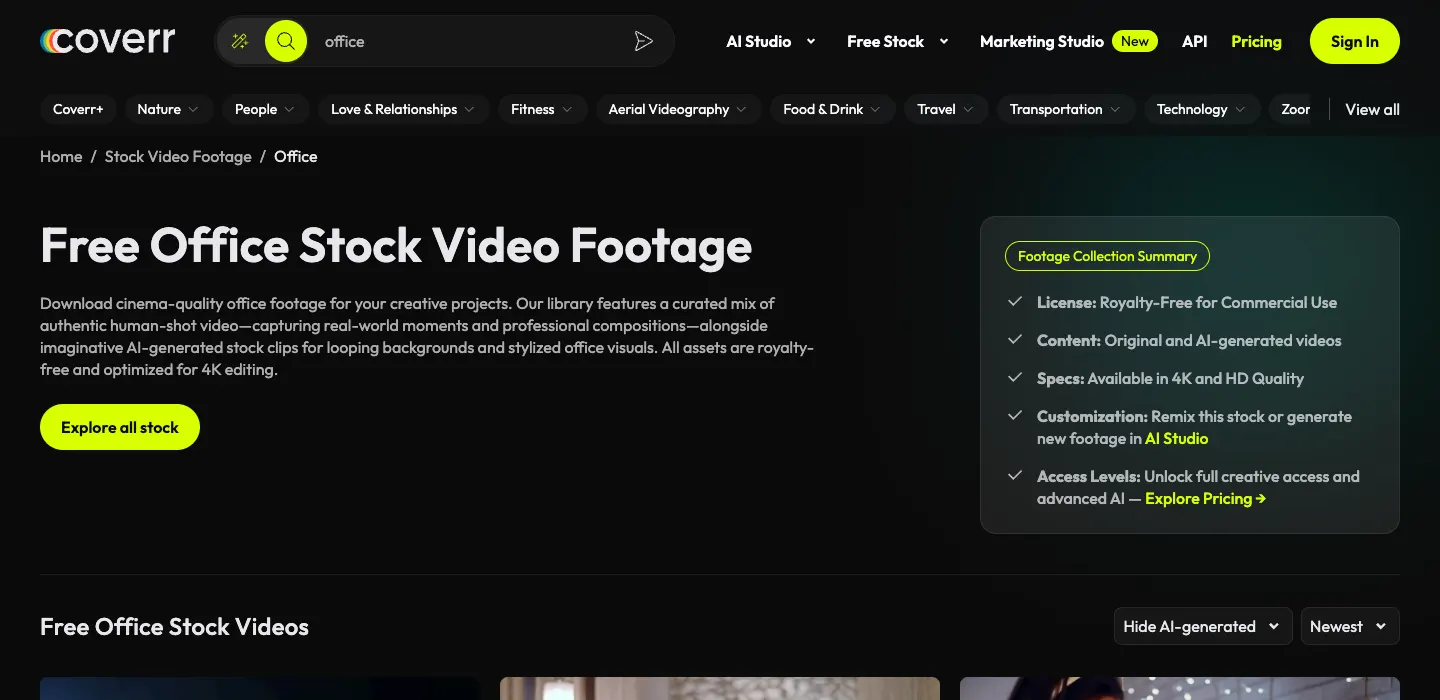1440x700 pixels.
Task: Go to the Home breadcrumb
Action: tap(61, 156)
